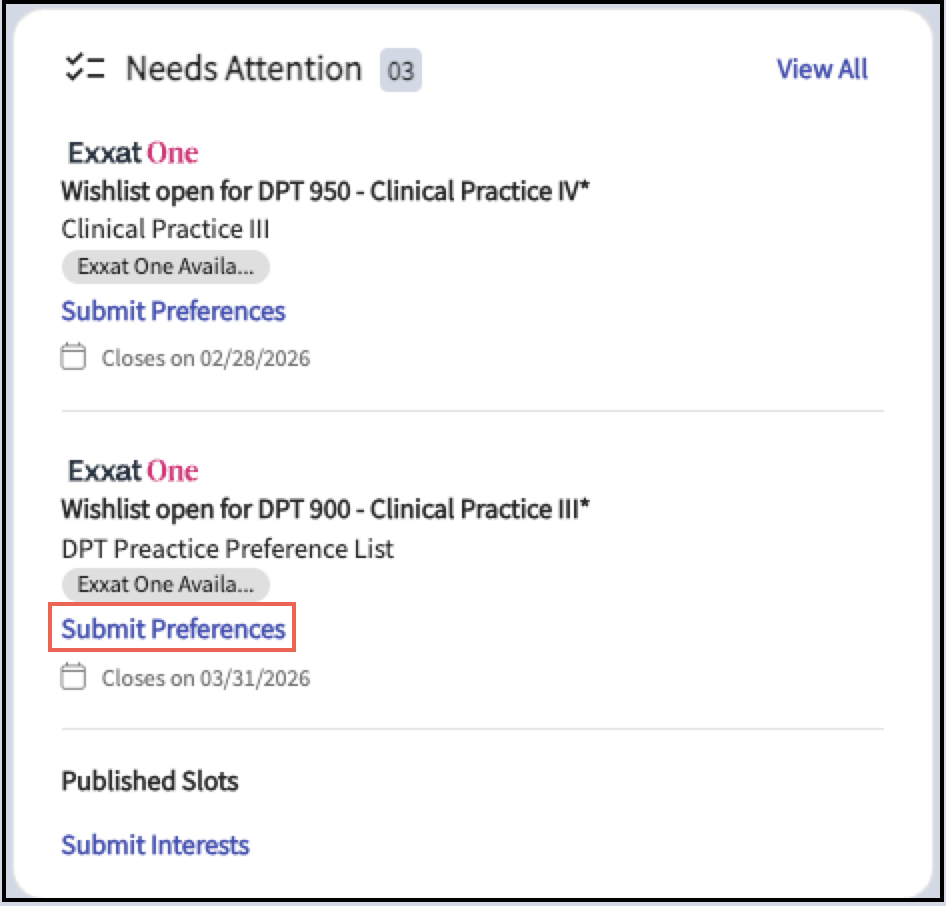Click the Closes on 02/28/2026 date text
The height and width of the screenshot is (906, 946).
pyautogui.click(x=206, y=358)
